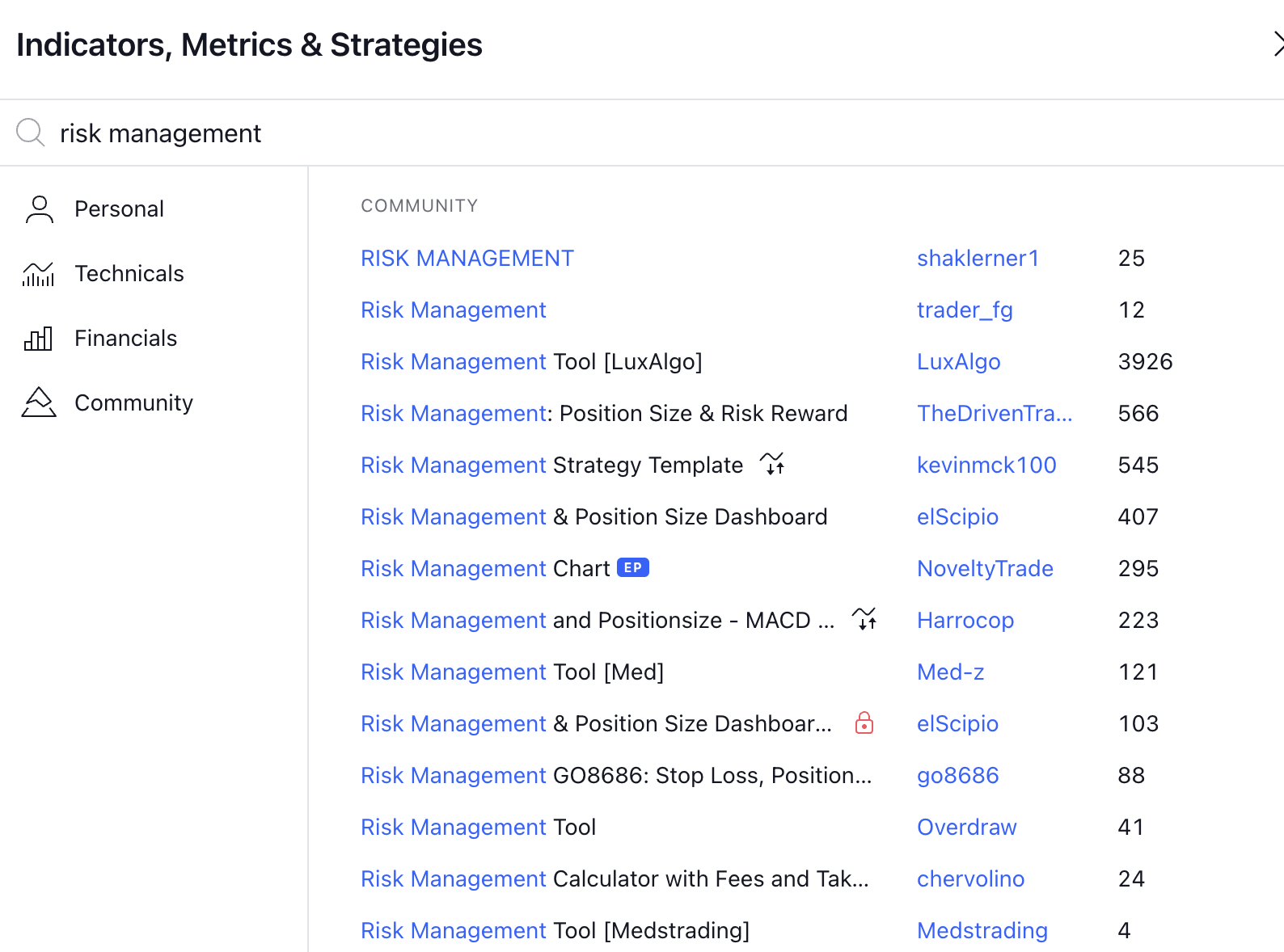Select Risk Management & Position Size Dashboard, 407 likes
Image resolution: width=1284 pixels, height=952 pixels.
pyautogui.click(x=594, y=516)
